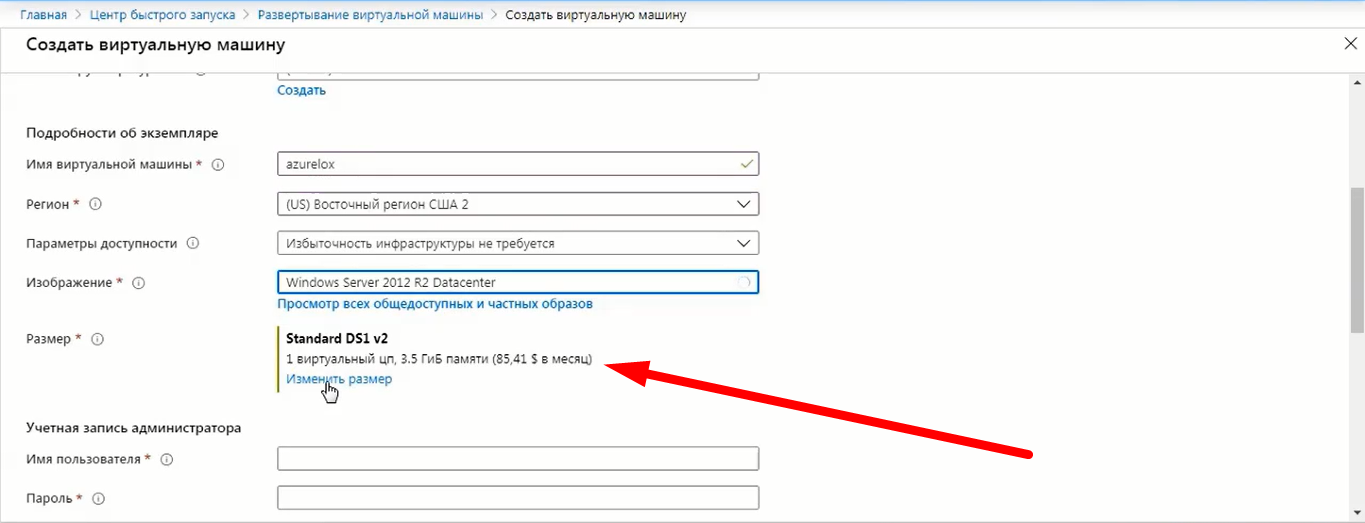Click 'Просмотр всех общедоступных и частных образов'
Screen dimensions: 1365x523
tap(435, 303)
